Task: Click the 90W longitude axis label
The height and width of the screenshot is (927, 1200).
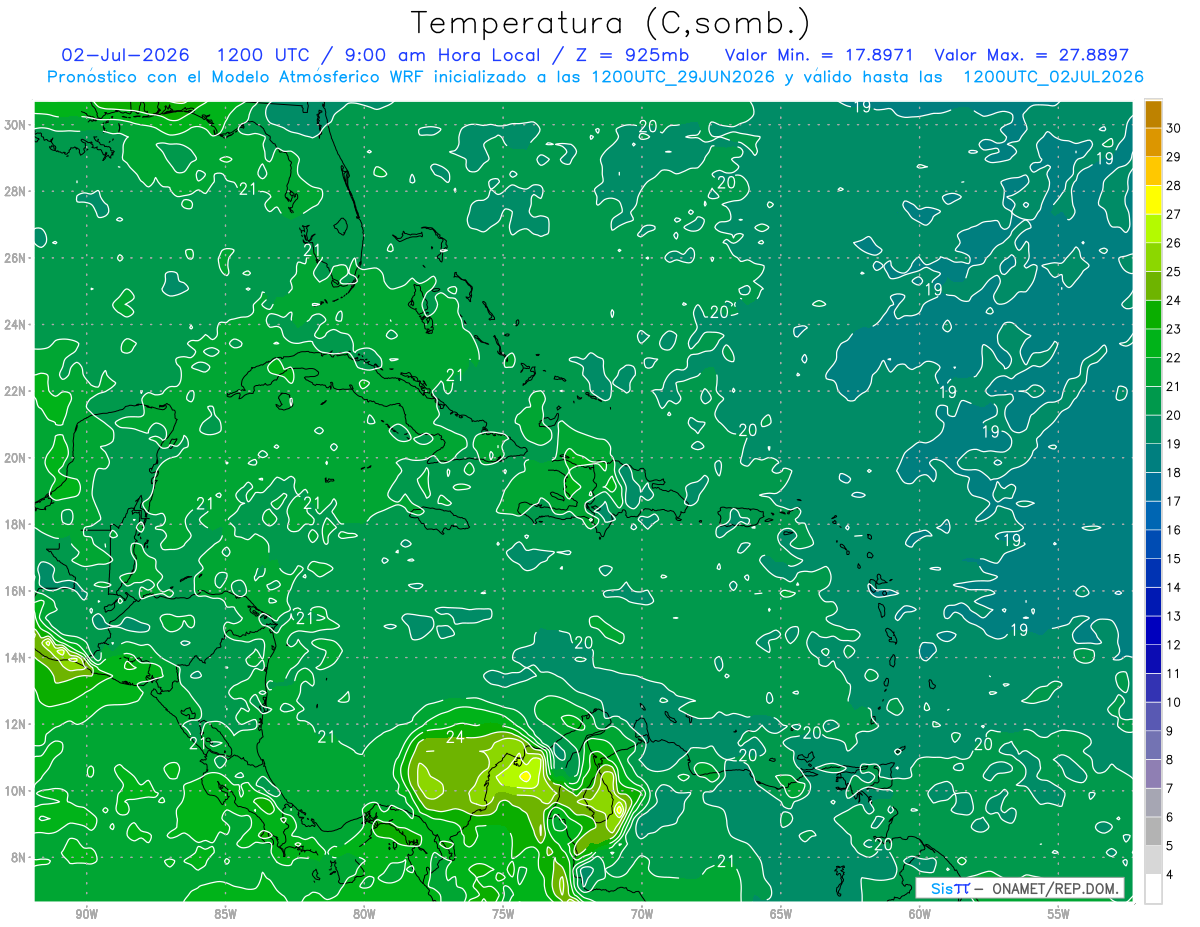Action: [x=86, y=915]
